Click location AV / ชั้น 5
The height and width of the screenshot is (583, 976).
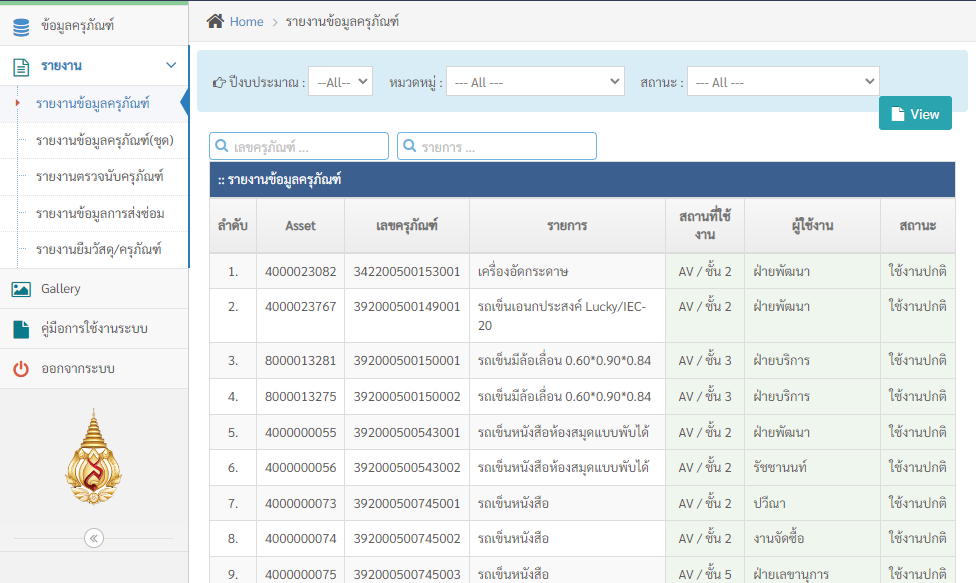point(705,574)
